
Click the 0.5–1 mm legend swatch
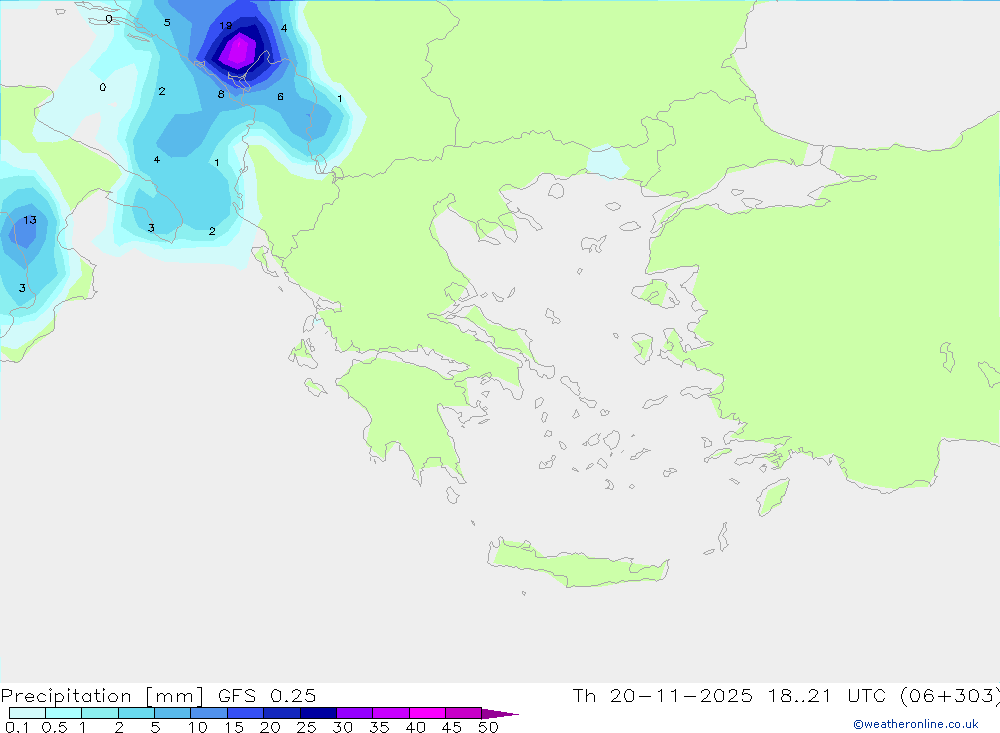[64, 713]
